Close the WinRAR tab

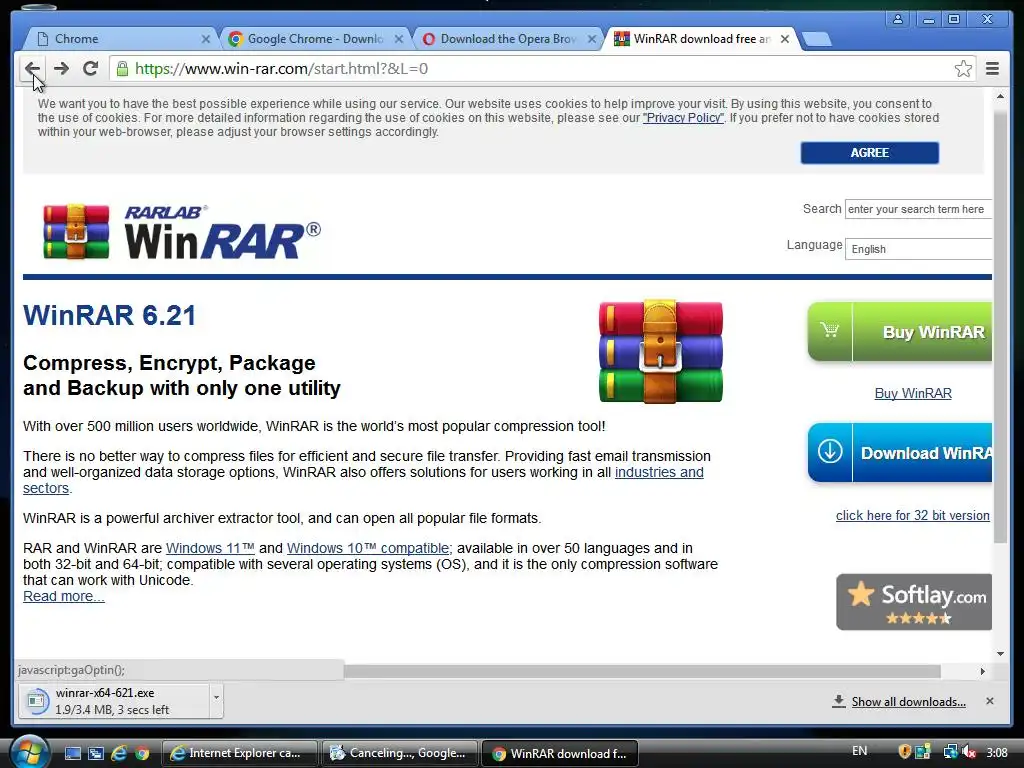point(785,39)
